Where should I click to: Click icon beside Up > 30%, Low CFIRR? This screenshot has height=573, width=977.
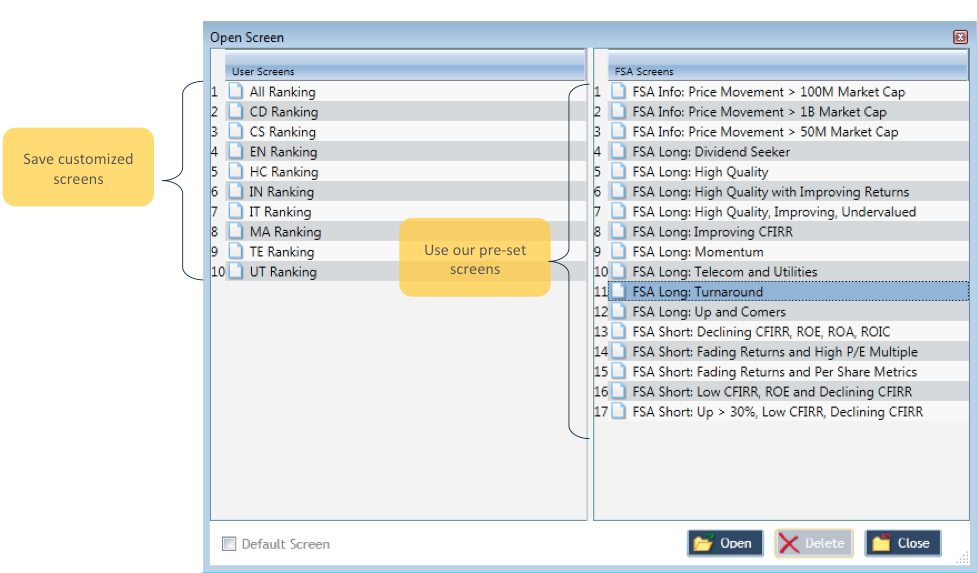(x=618, y=410)
